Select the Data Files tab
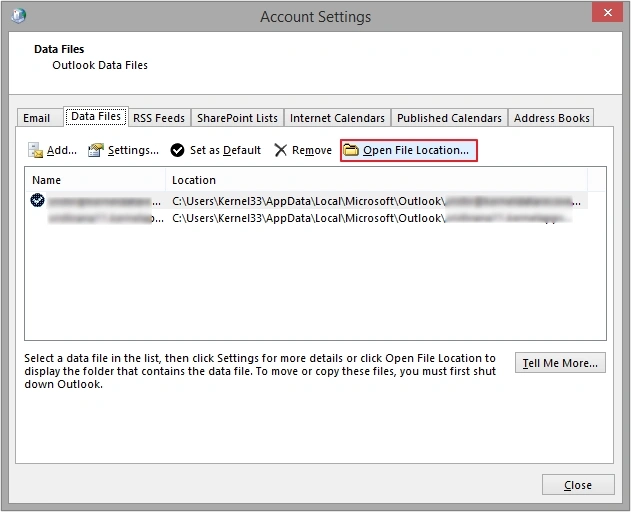Screen dimensions: 631x512 point(96,116)
